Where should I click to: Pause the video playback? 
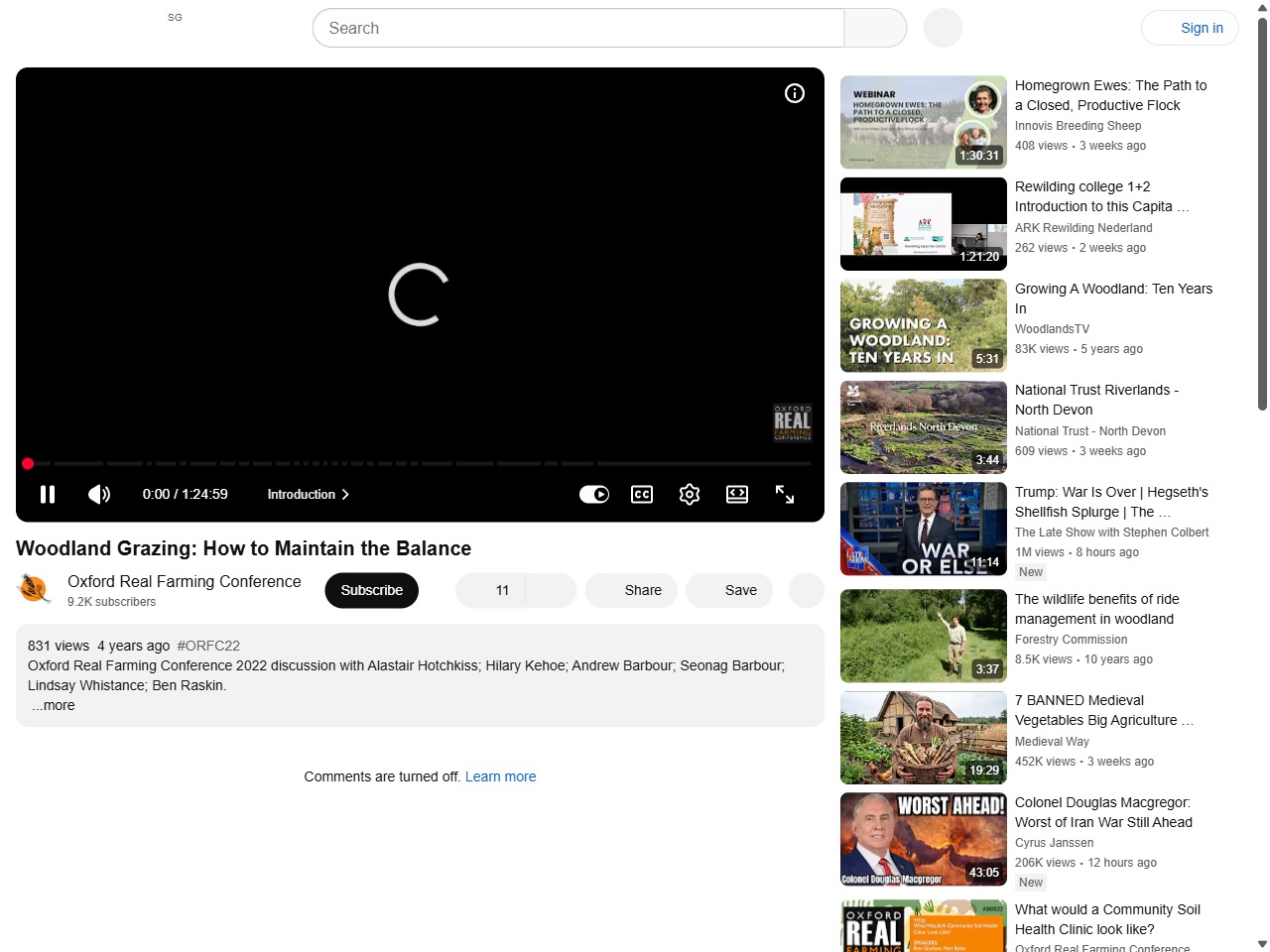(47, 494)
